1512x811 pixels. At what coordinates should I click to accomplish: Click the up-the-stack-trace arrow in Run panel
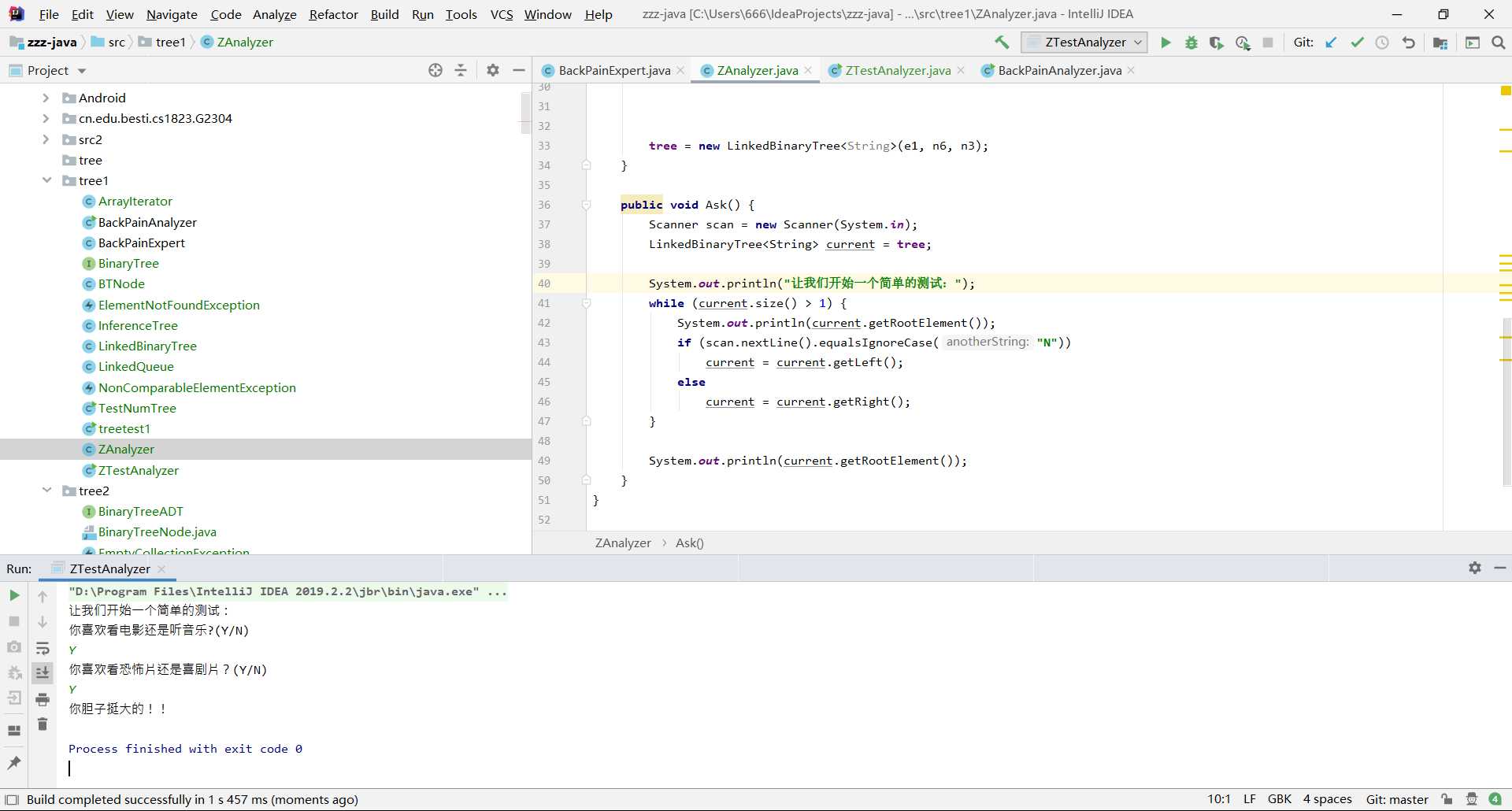coord(43,596)
